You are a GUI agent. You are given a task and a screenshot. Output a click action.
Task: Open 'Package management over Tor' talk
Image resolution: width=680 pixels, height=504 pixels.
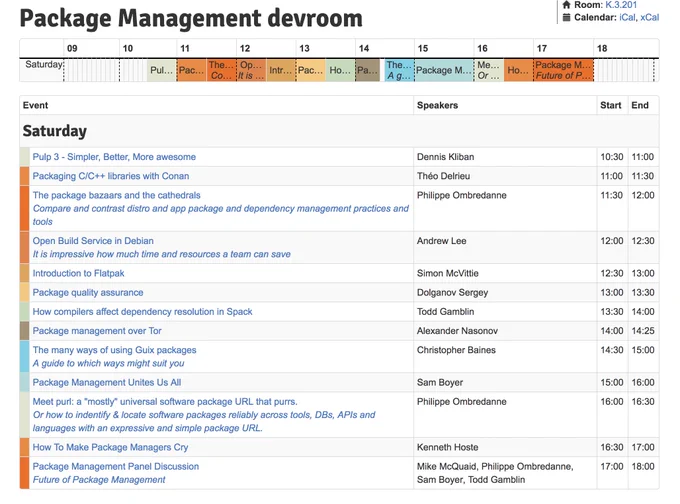97,331
